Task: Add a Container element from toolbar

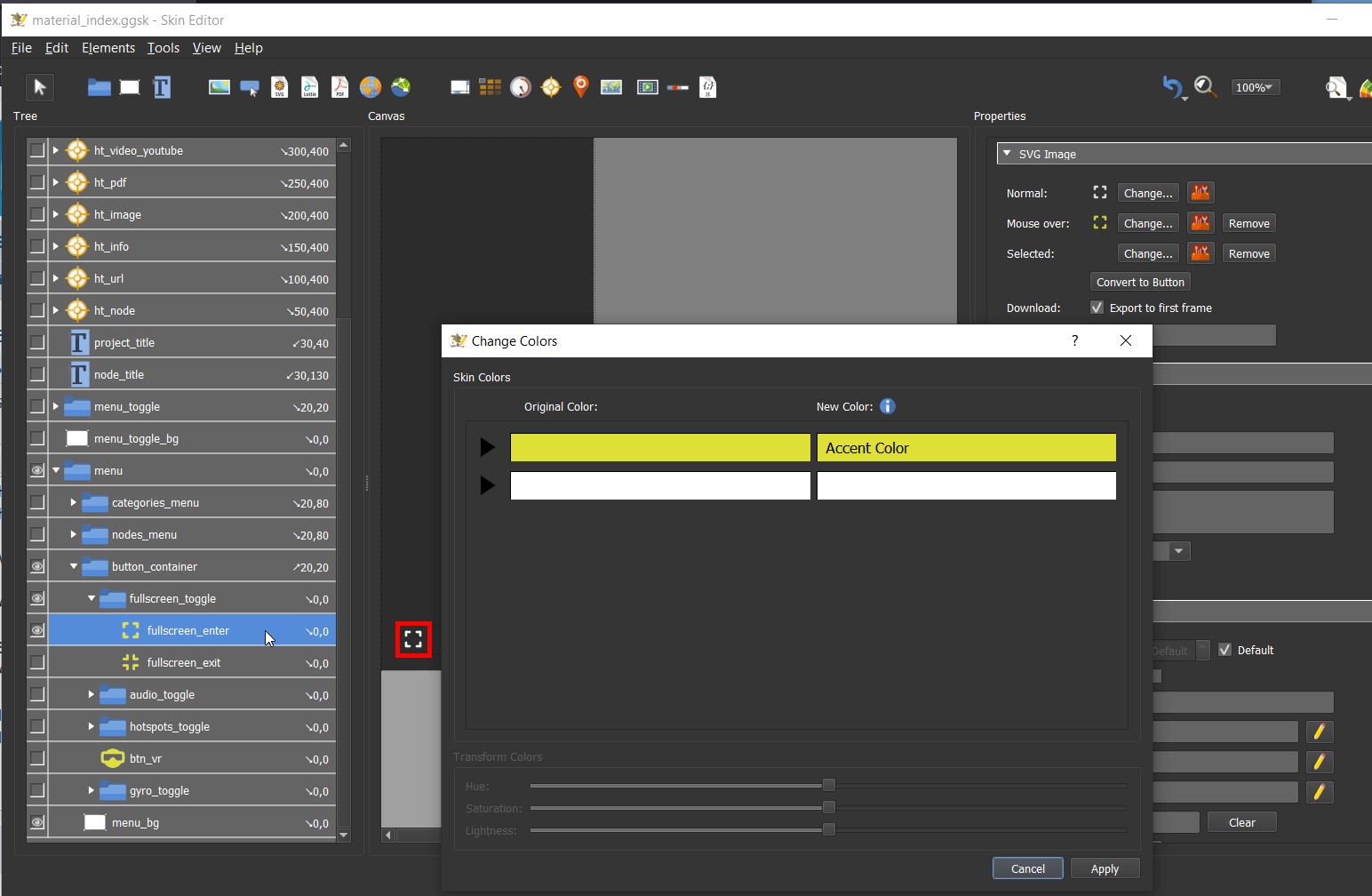Action: [99, 87]
